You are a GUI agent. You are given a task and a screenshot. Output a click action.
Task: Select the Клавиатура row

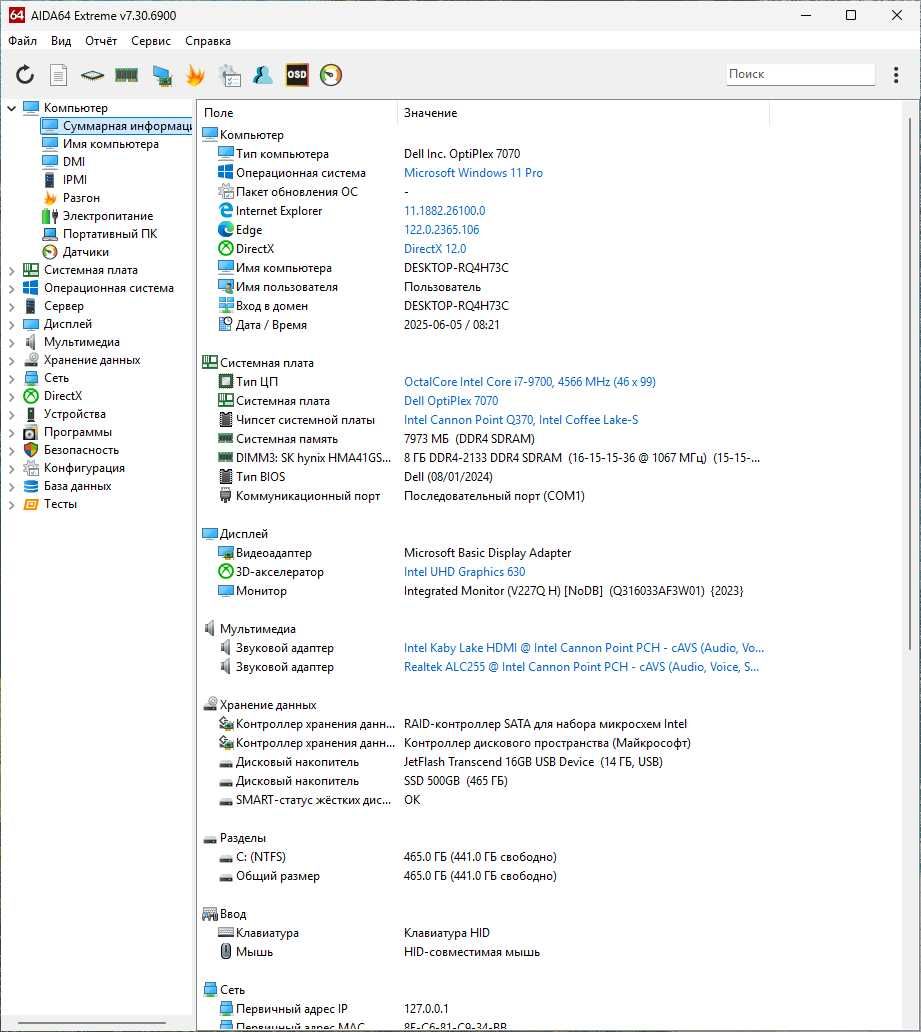pyautogui.click(x=484, y=933)
